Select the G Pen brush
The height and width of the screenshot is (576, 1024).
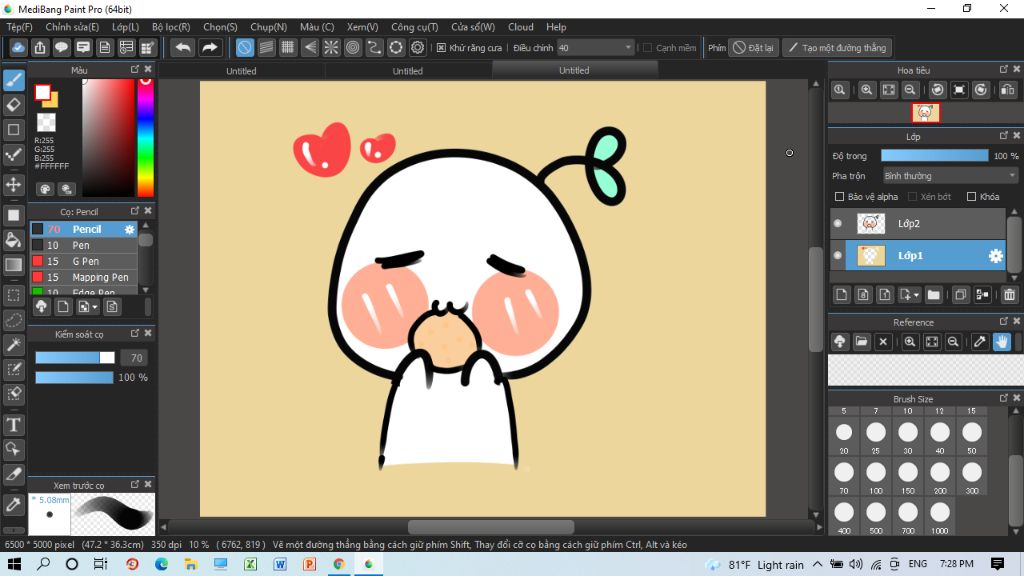point(84,261)
